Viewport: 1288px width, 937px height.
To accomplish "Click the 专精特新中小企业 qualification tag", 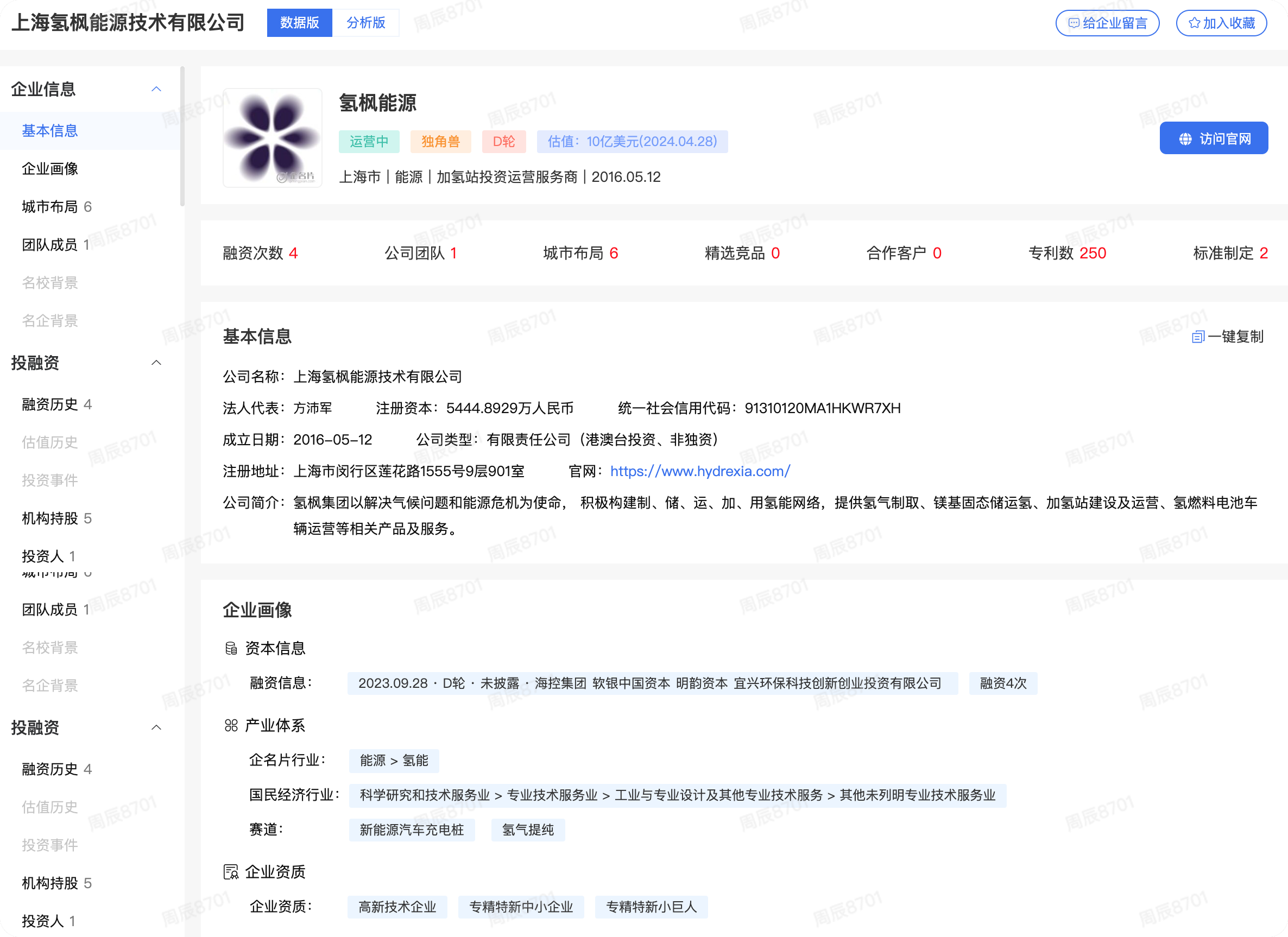I will (x=521, y=908).
